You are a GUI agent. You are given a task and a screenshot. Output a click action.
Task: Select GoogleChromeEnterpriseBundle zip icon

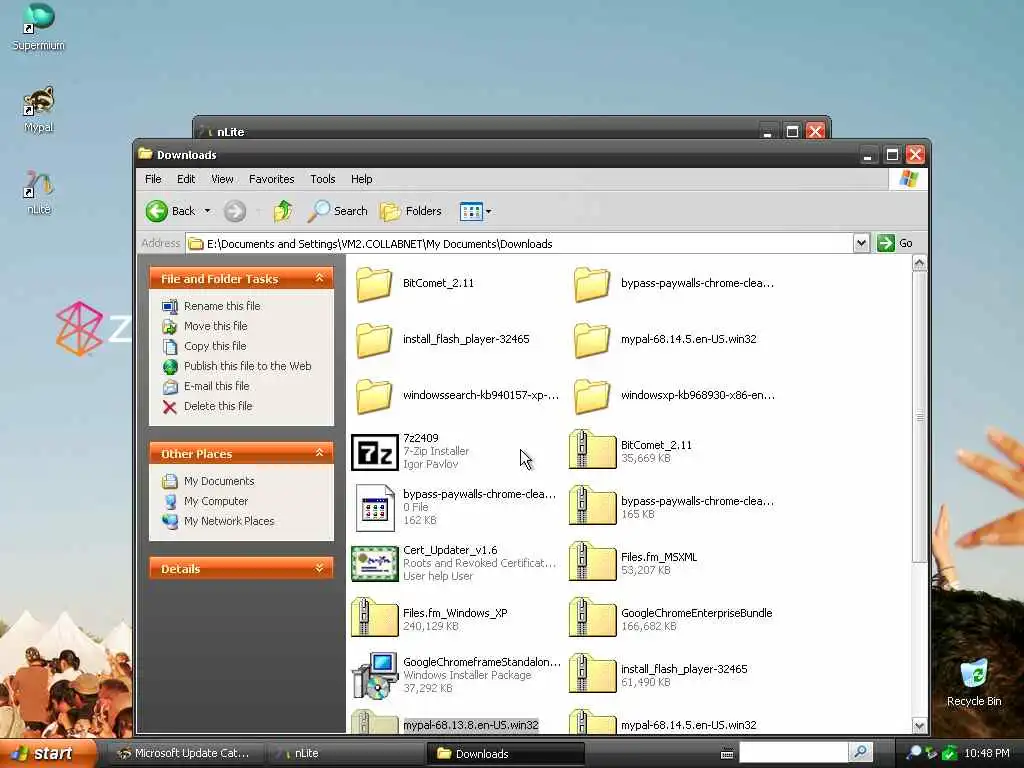(592, 618)
